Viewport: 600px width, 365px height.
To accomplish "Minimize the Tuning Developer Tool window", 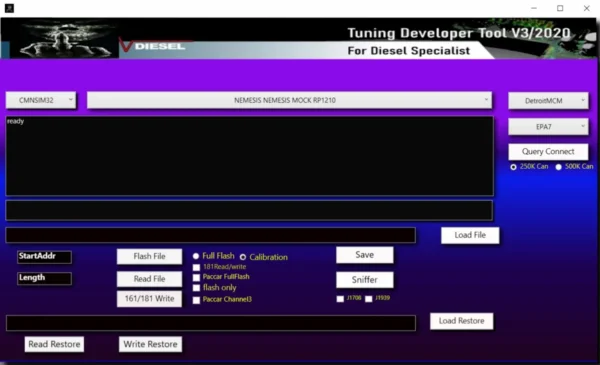I will coord(534,8).
